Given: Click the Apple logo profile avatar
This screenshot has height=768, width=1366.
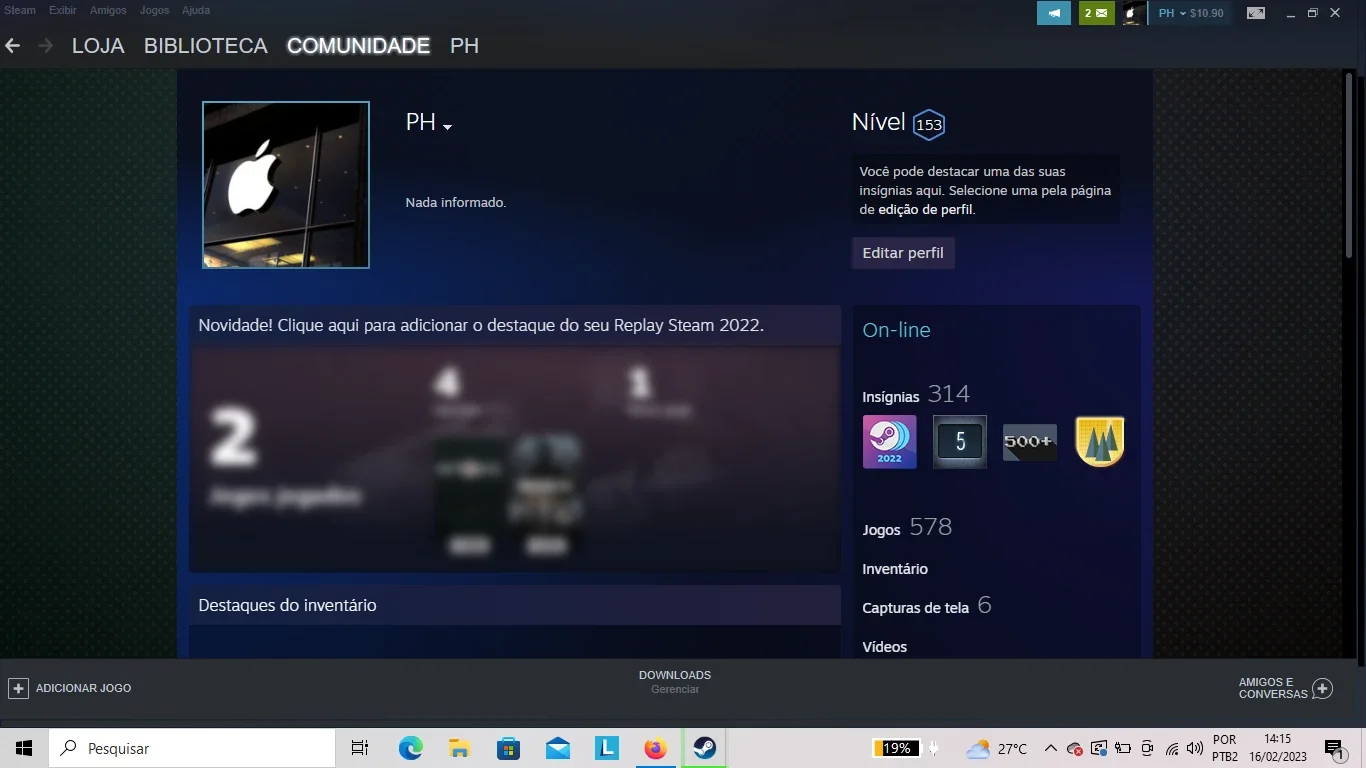Looking at the screenshot, I should point(286,185).
